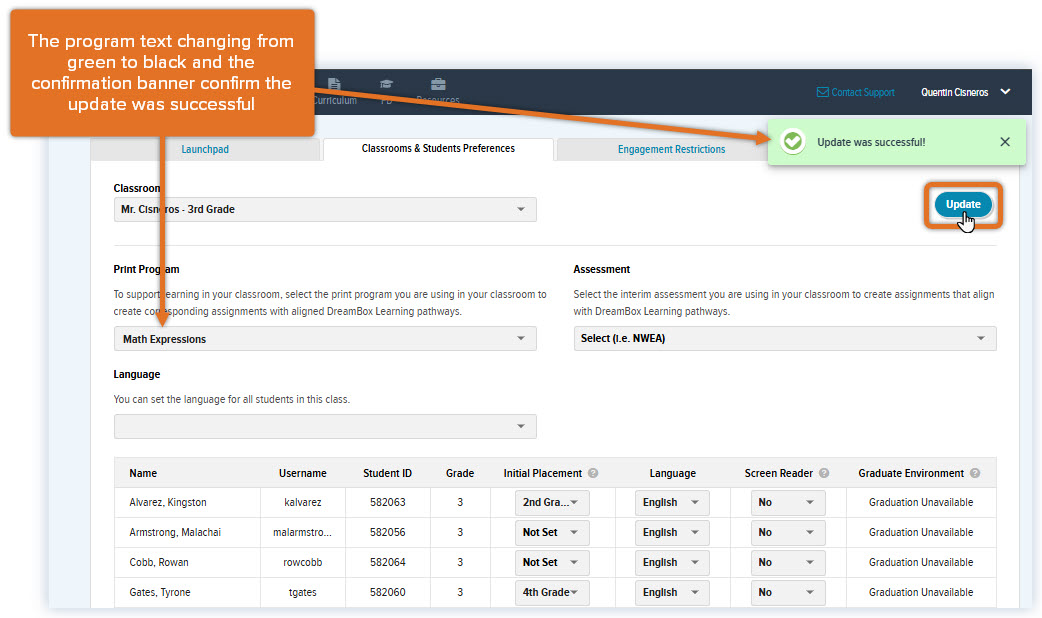1042x618 pixels.
Task: Click Graduation Unavailable for Alvarez Kingston
Action: coord(920,502)
